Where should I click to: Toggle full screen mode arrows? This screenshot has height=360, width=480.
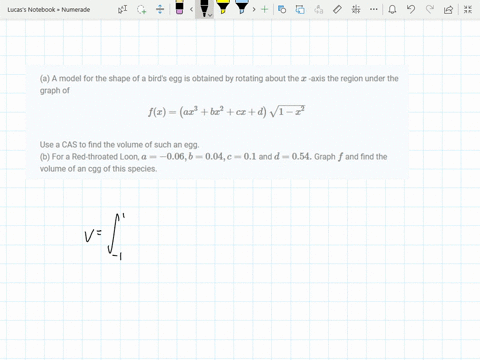pyautogui.click(x=468, y=9)
